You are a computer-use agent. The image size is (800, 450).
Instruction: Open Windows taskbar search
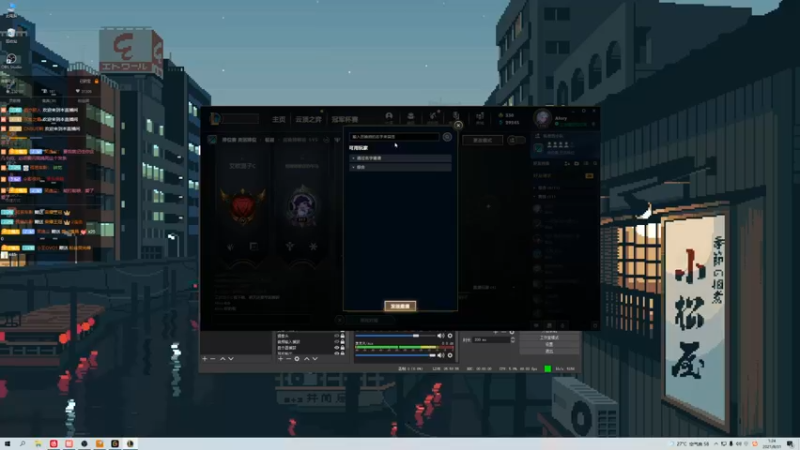click(22, 444)
